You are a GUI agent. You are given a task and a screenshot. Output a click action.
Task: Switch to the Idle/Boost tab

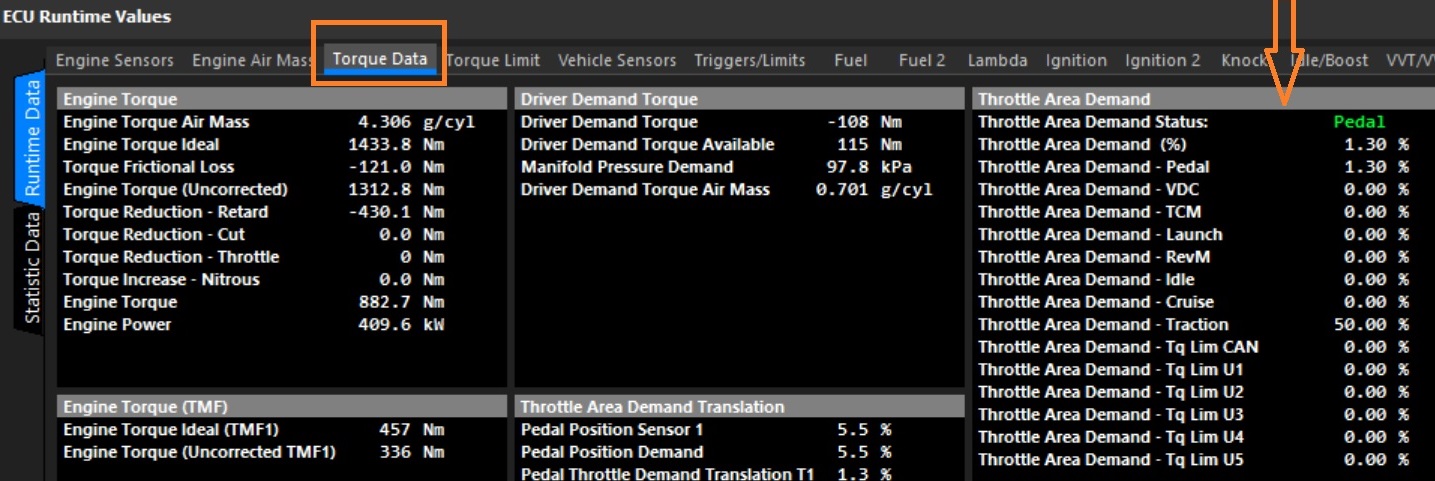[1330, 60]
